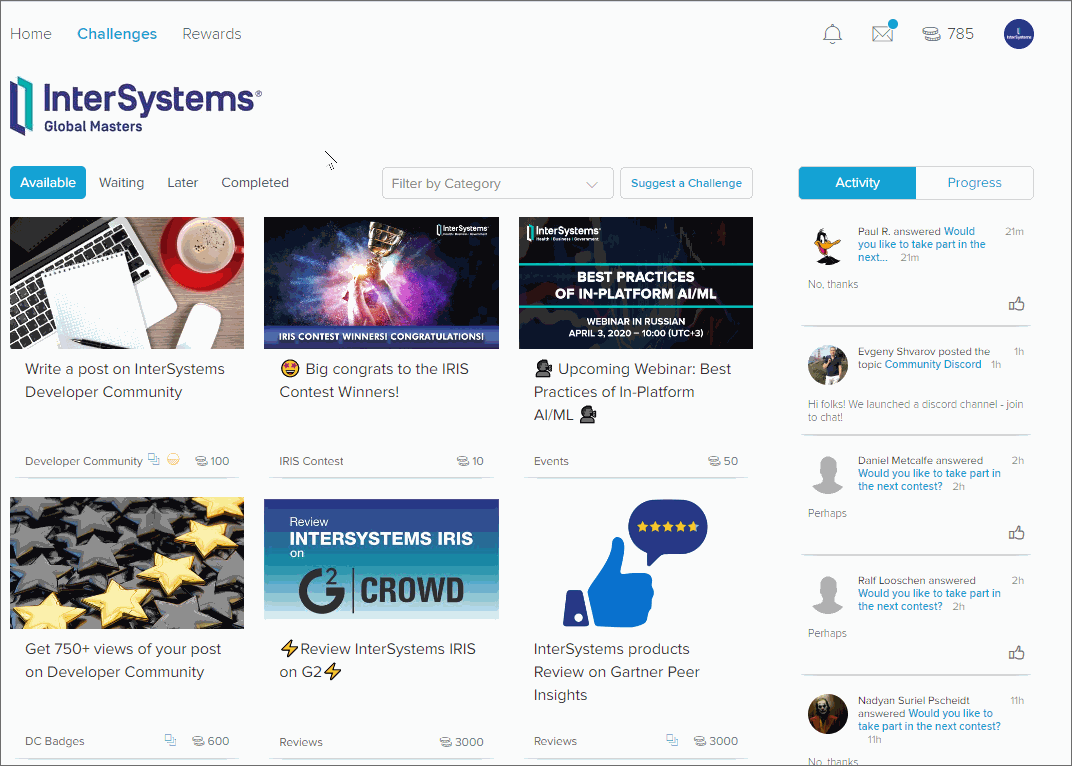Click Evgeny Shvarov's profile picture
1072x766 pixels.
coord(827,365)
